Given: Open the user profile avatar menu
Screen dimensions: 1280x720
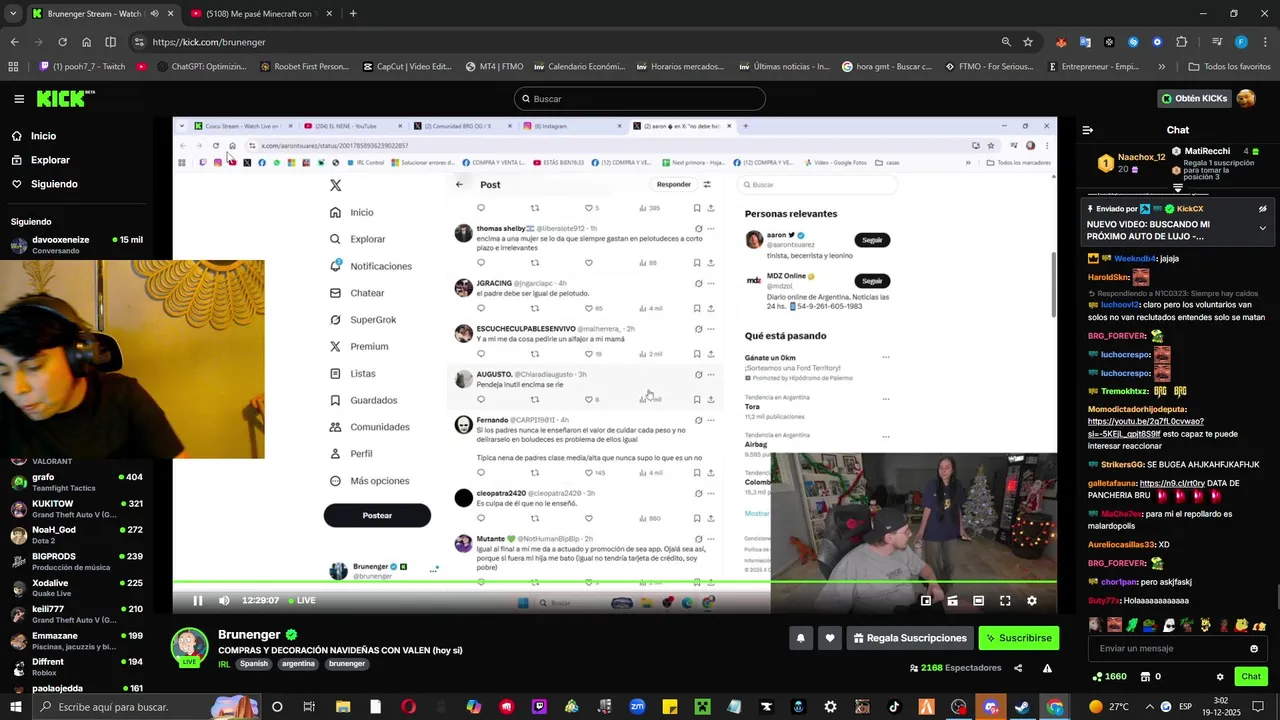Looking at the screenshot, I should pyautogui.click(x=1246, y=98).
